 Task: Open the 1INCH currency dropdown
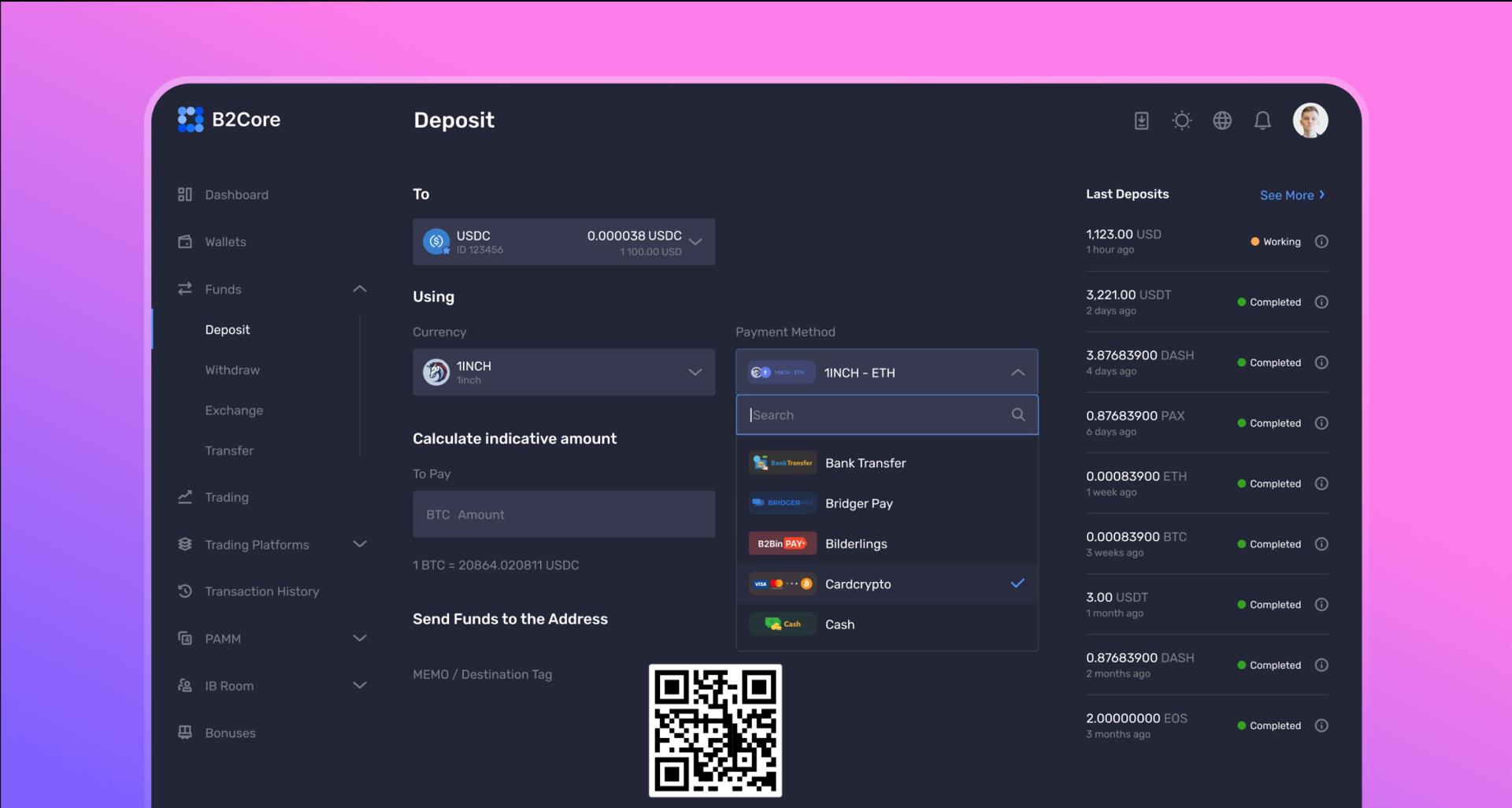[563, 372]
